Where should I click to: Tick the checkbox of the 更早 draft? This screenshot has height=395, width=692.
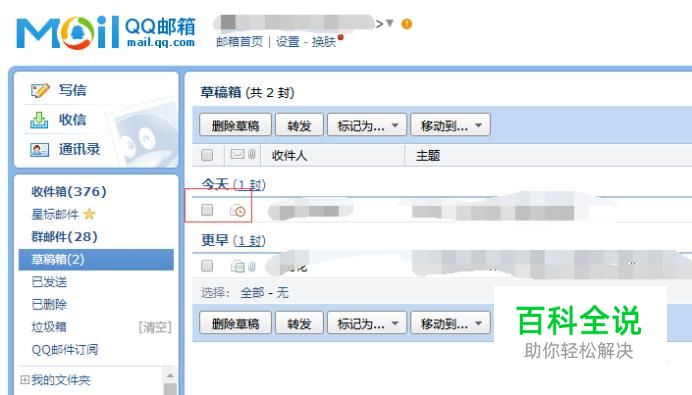tap(207, 266)
